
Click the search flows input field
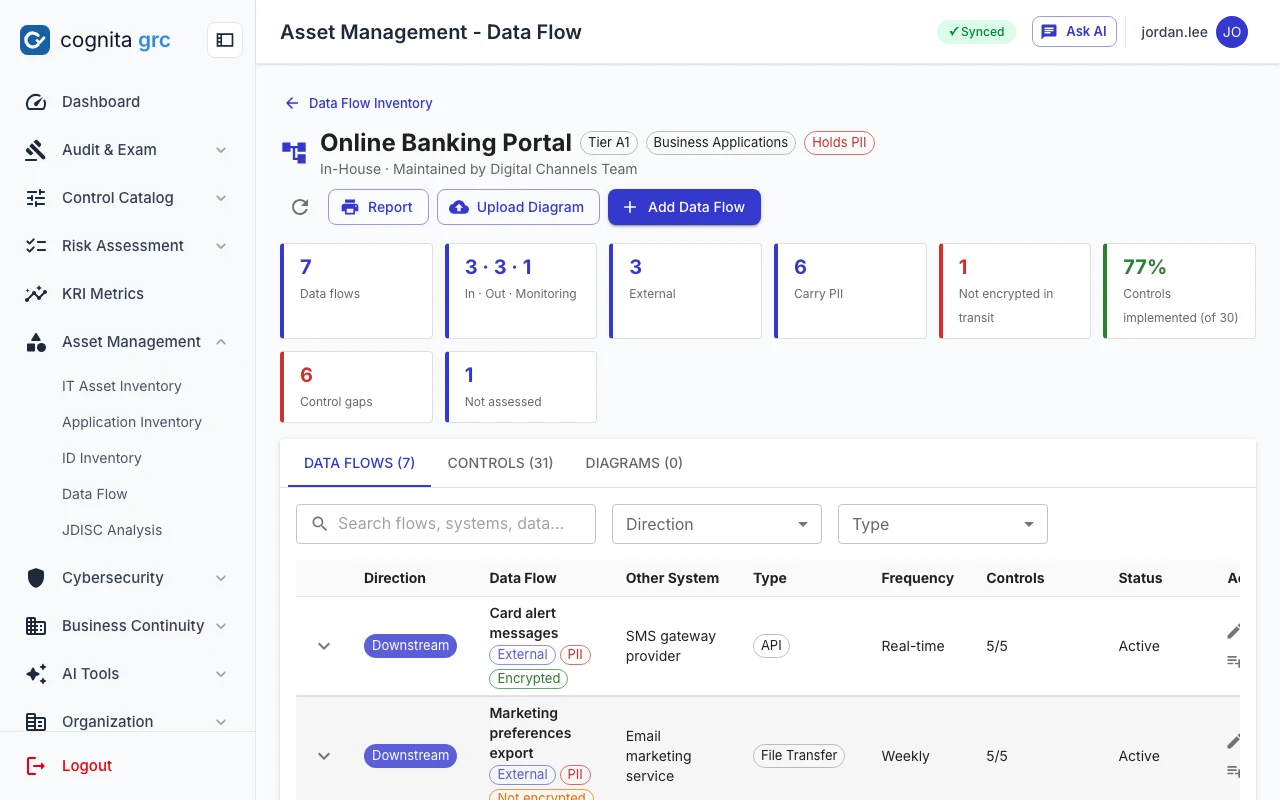[x=446, y=524]
